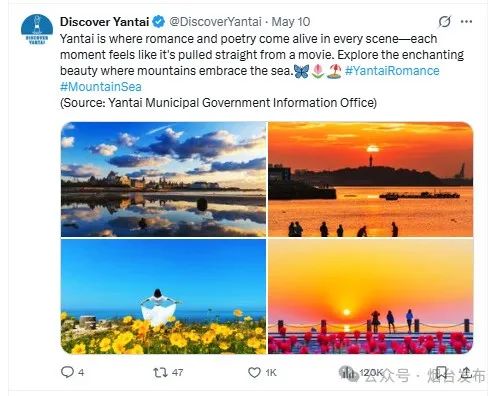The image size is (502, 396).
Task: Open the May 10 post timestamp
Action: pyautogui.click(x=291, y=22)
